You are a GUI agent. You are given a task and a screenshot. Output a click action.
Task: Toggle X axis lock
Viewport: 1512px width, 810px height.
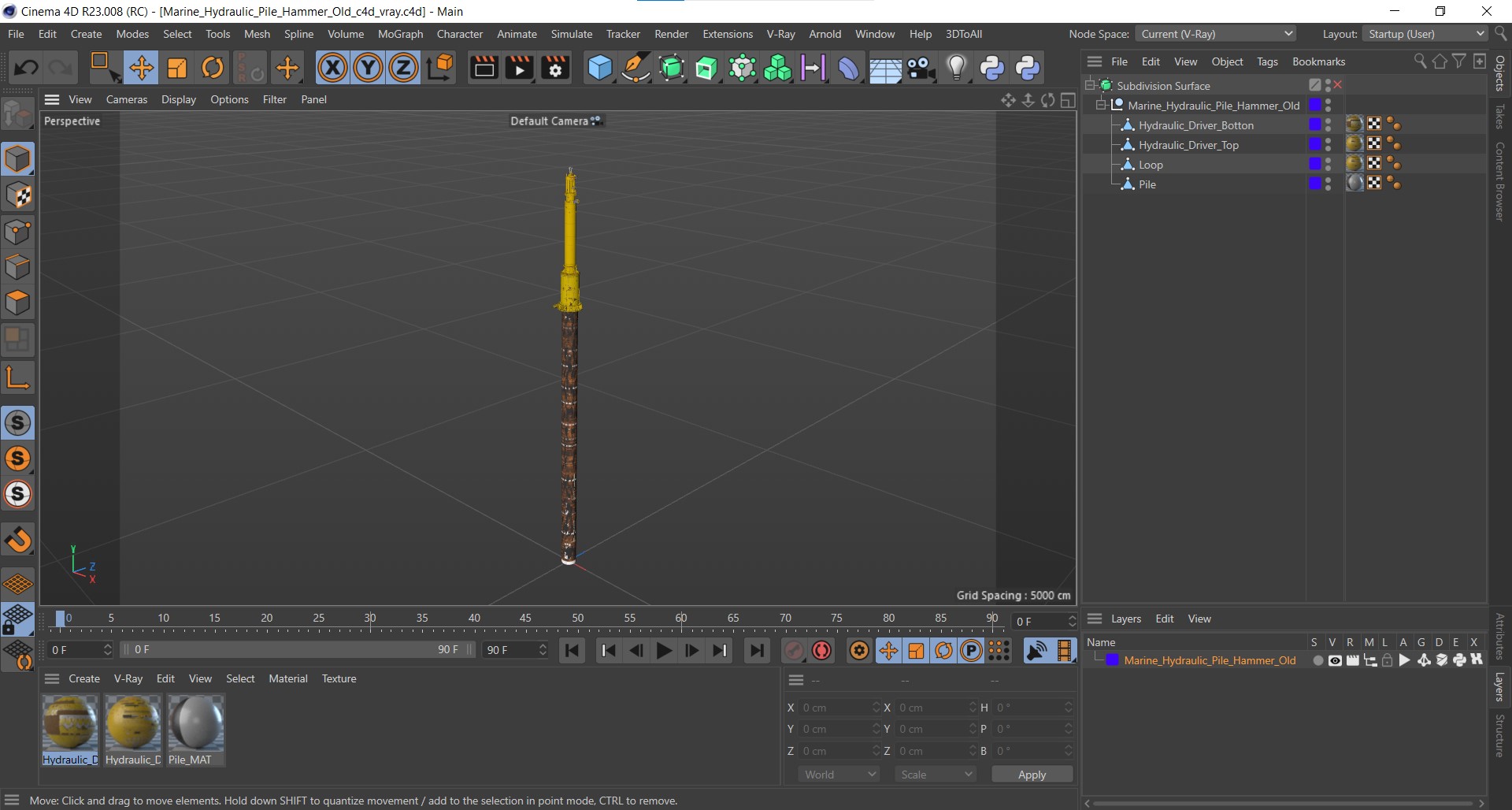tap(332, 68)
